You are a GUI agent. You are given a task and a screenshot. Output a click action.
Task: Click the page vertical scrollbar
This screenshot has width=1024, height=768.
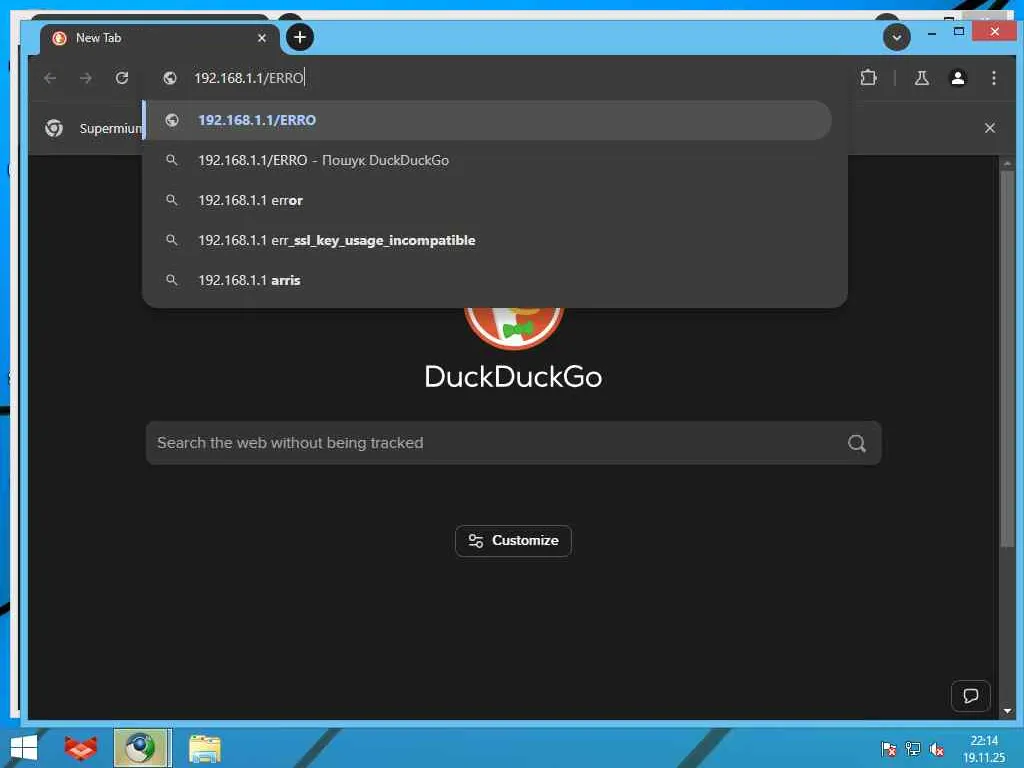(x=1007, y=359)
